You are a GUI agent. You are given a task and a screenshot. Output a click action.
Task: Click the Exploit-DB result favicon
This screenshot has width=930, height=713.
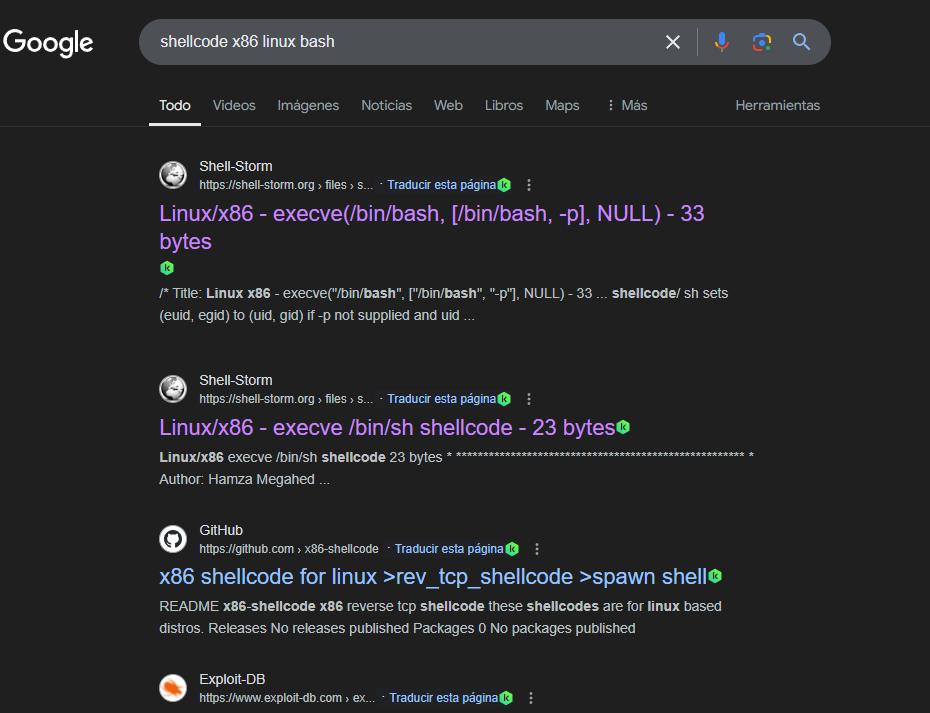[x=173, y=688]
